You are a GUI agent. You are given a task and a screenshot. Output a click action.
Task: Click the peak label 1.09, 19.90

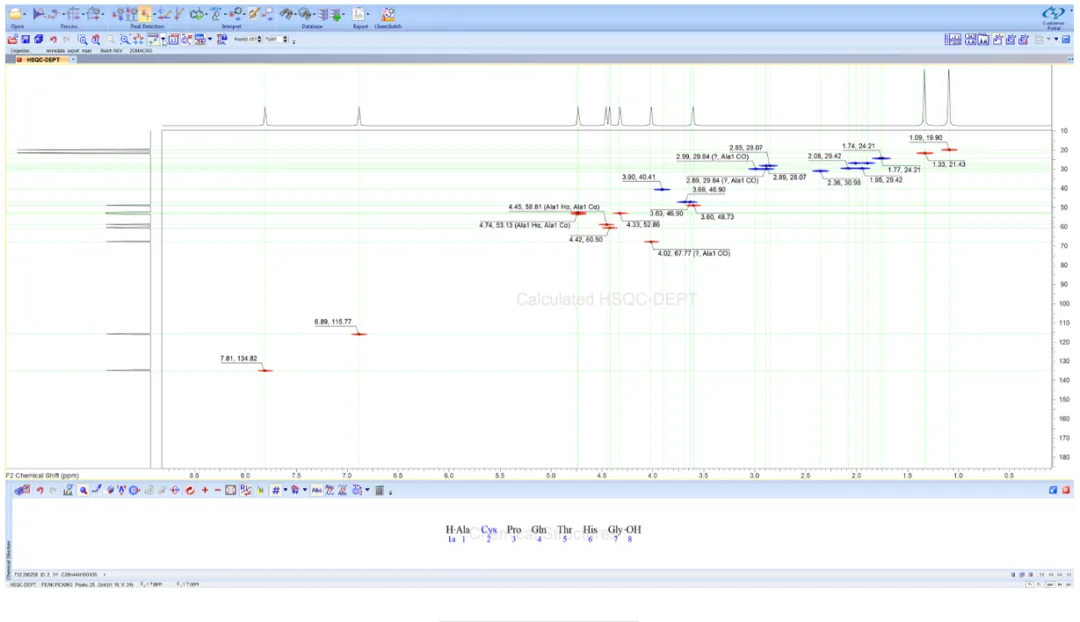click(926, 138)
